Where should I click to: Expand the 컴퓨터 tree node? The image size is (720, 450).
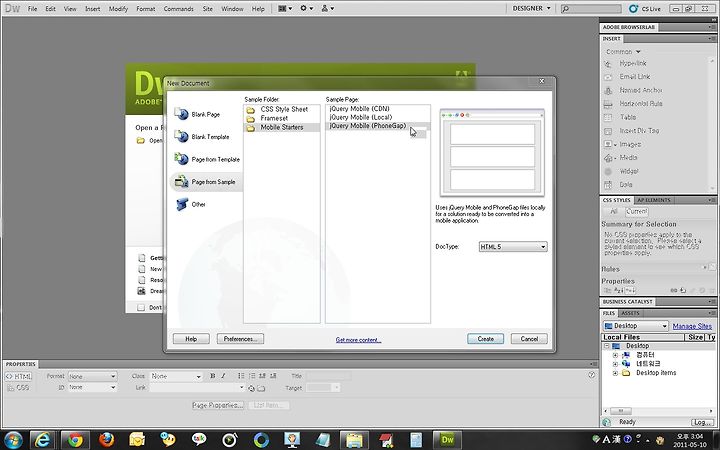point(615,355)
